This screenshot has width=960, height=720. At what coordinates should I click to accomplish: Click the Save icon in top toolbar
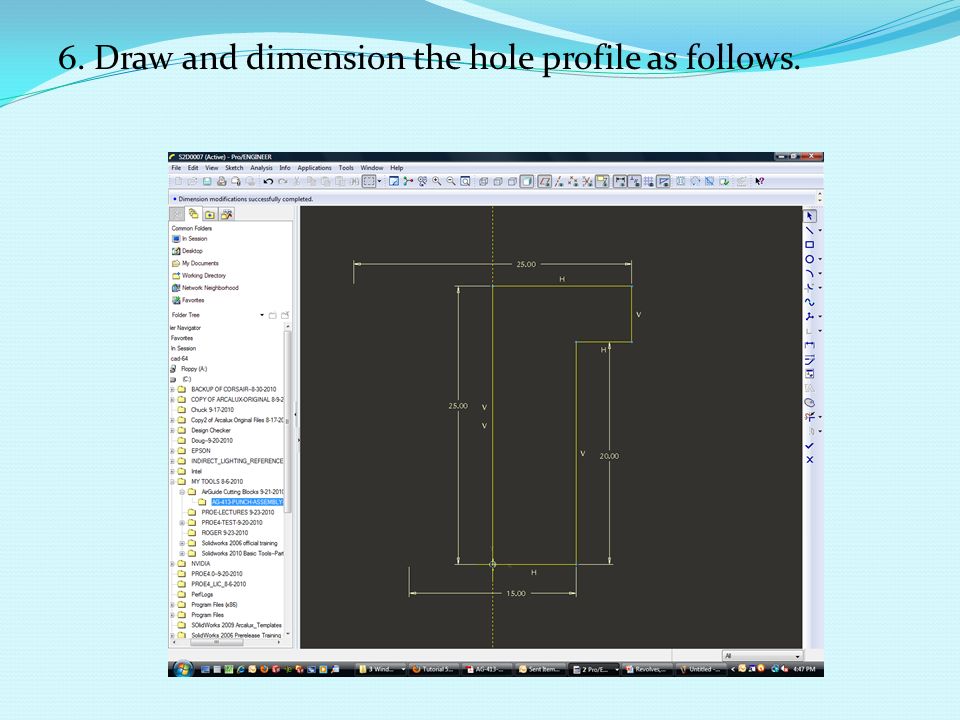tap(207, 181)
